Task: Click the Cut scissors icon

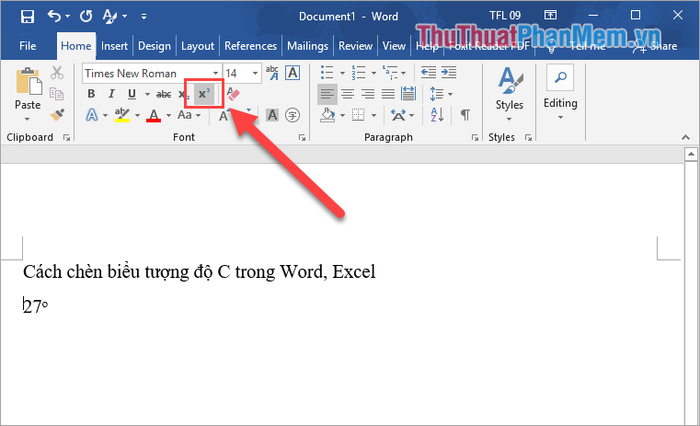Action: 57,73
